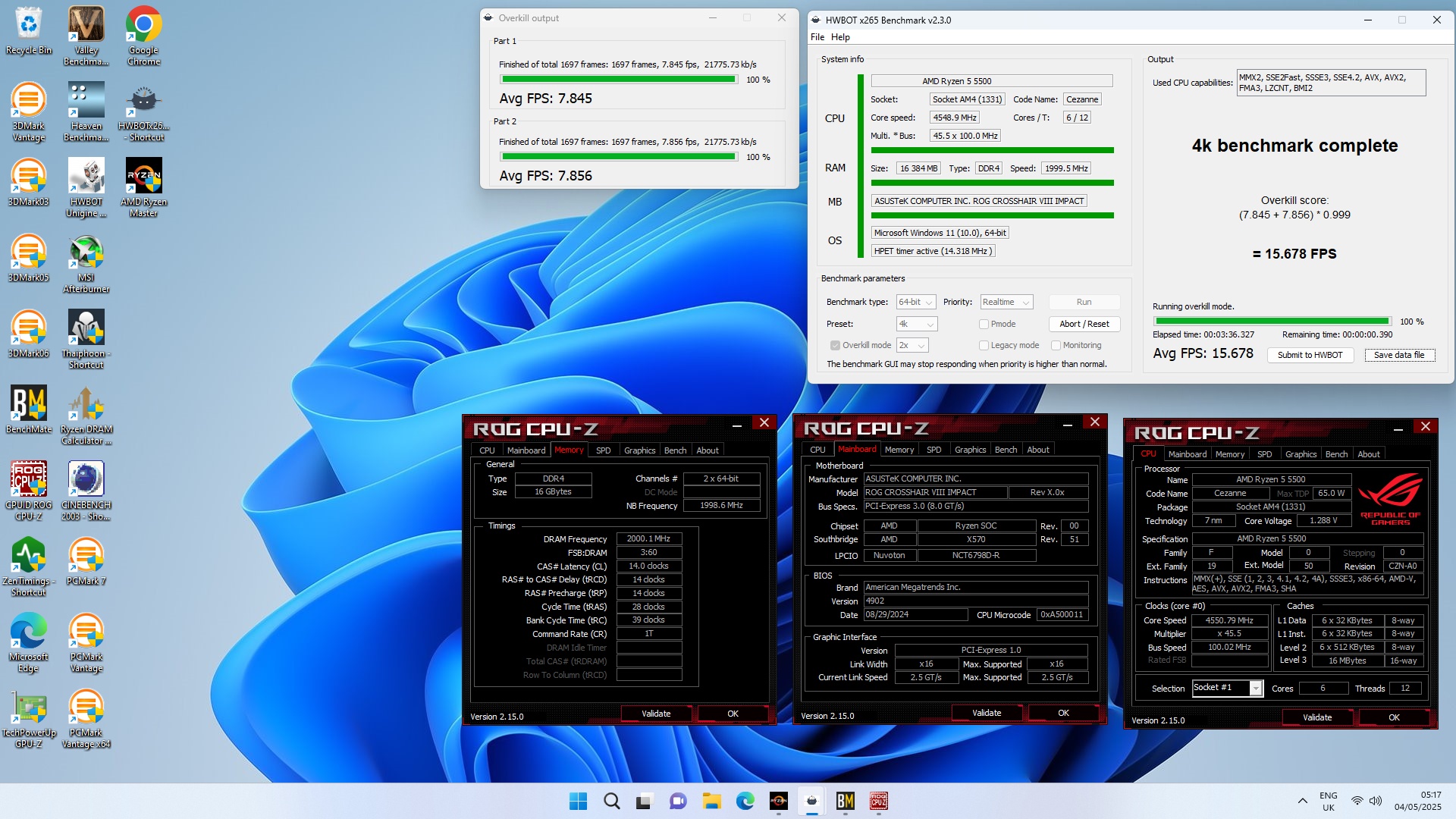Click the DRAM Frequency value field
The width and height of the screenshot is (1456, 819).
click(649, 539)
